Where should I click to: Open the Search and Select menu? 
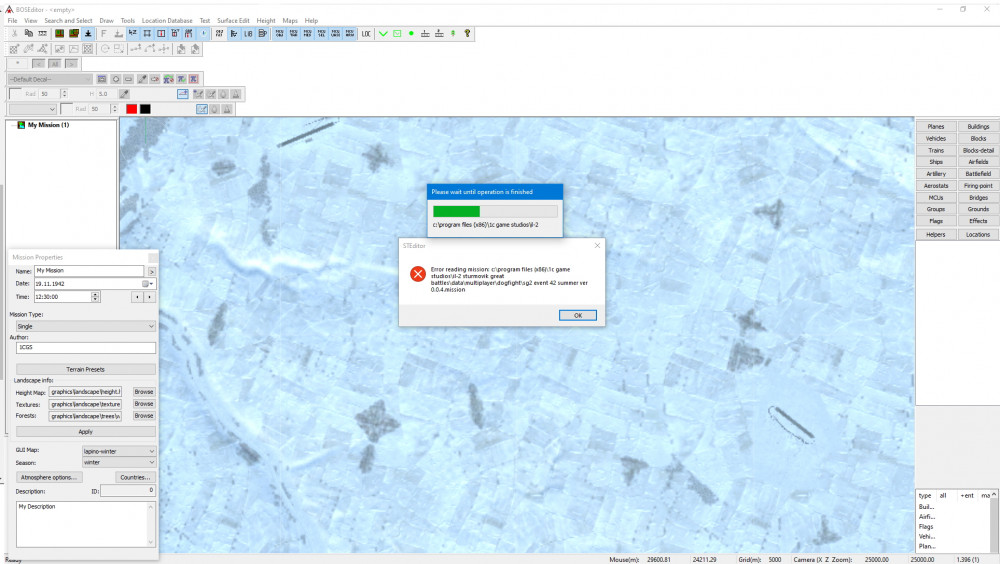68,20
